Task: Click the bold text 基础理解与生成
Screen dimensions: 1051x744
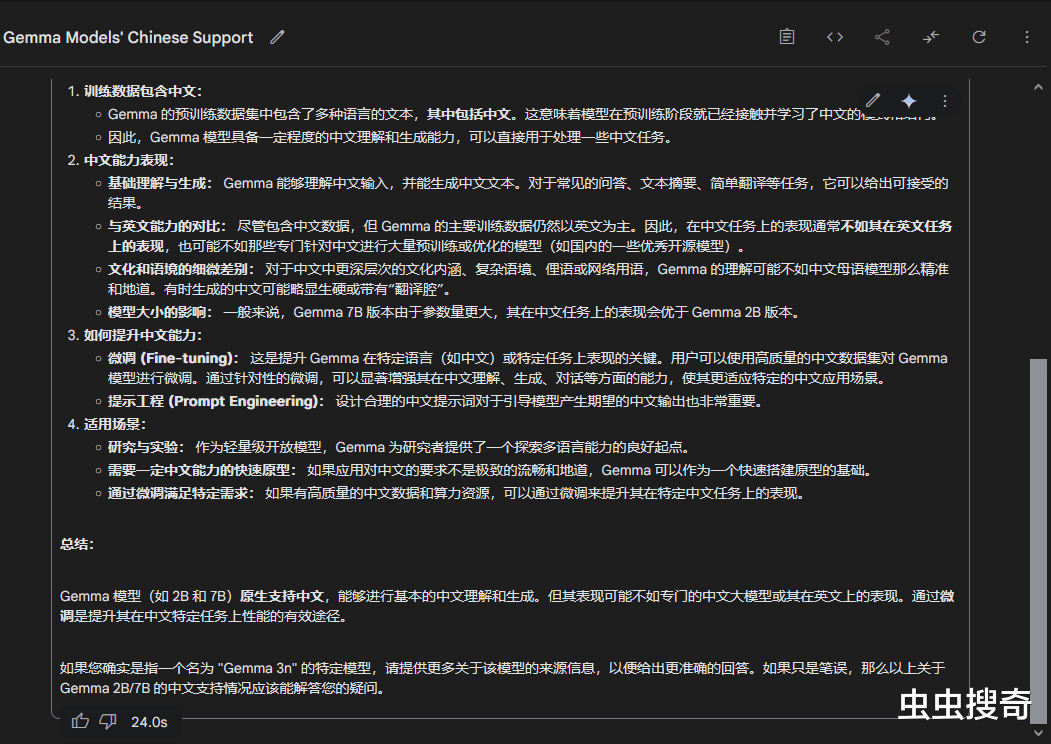Action: click(x=160, y=183)
